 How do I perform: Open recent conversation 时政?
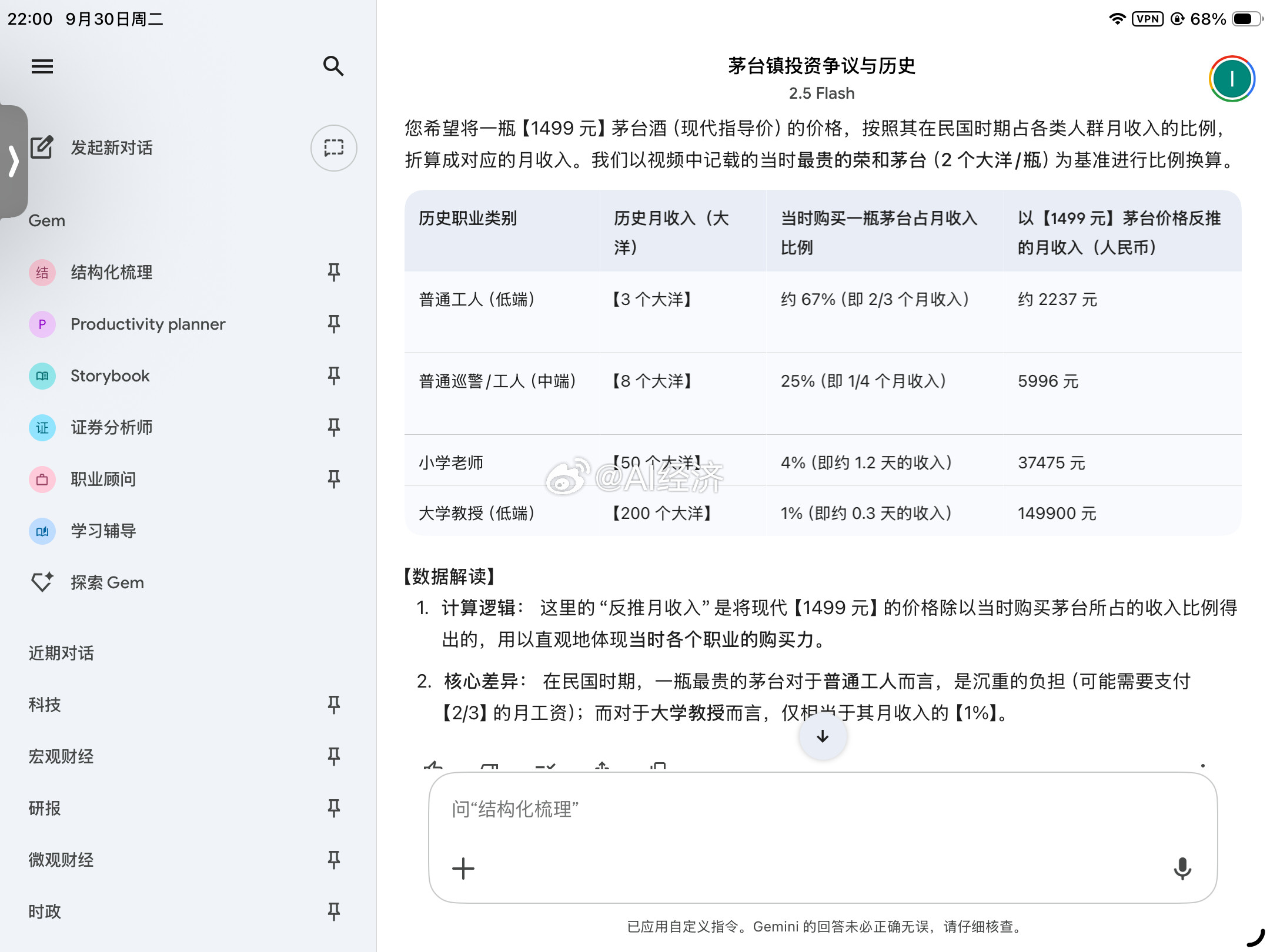[x=45, y=911]
